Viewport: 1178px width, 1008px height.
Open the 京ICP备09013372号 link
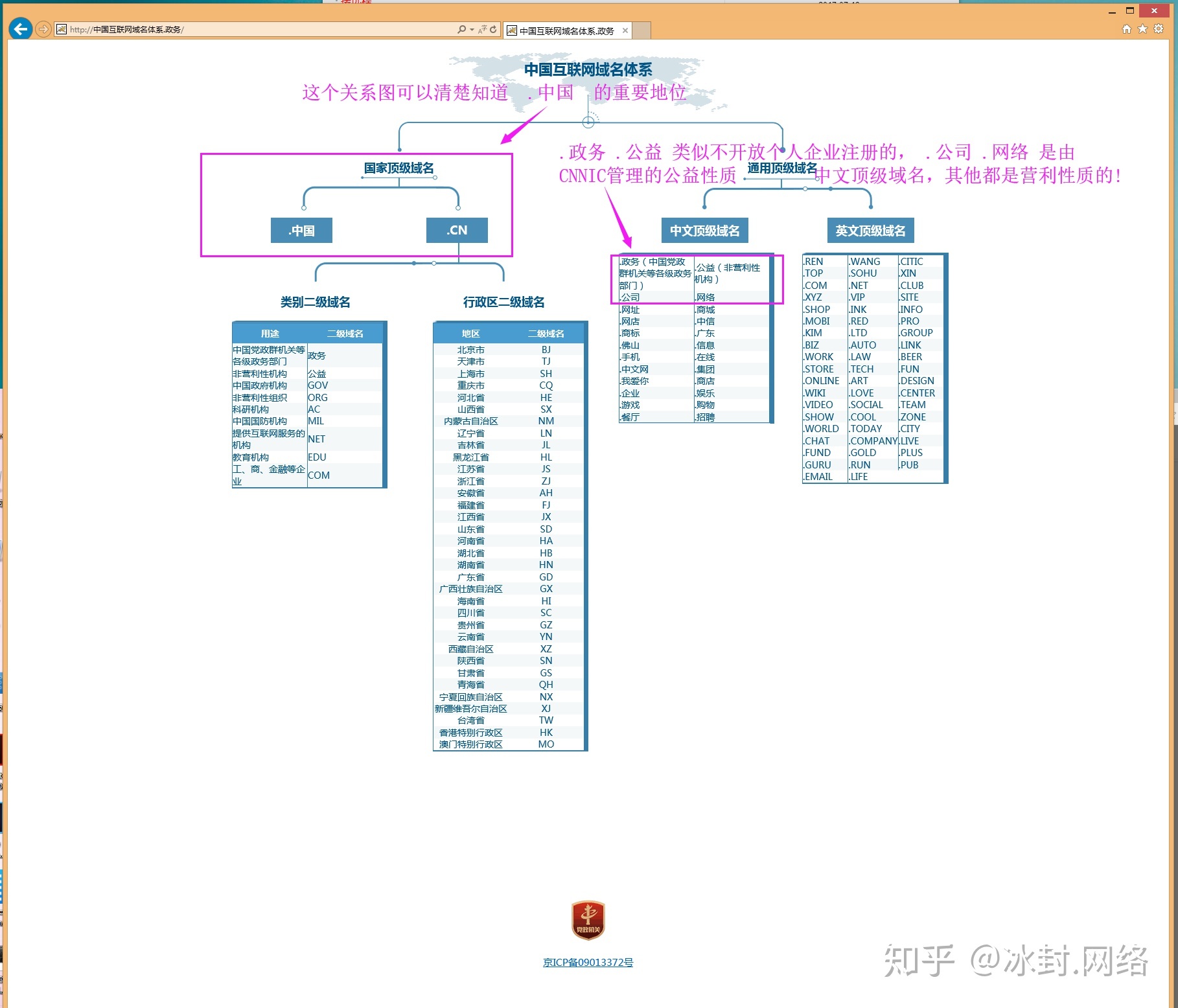pyautogui.click(x=587, y=963)
